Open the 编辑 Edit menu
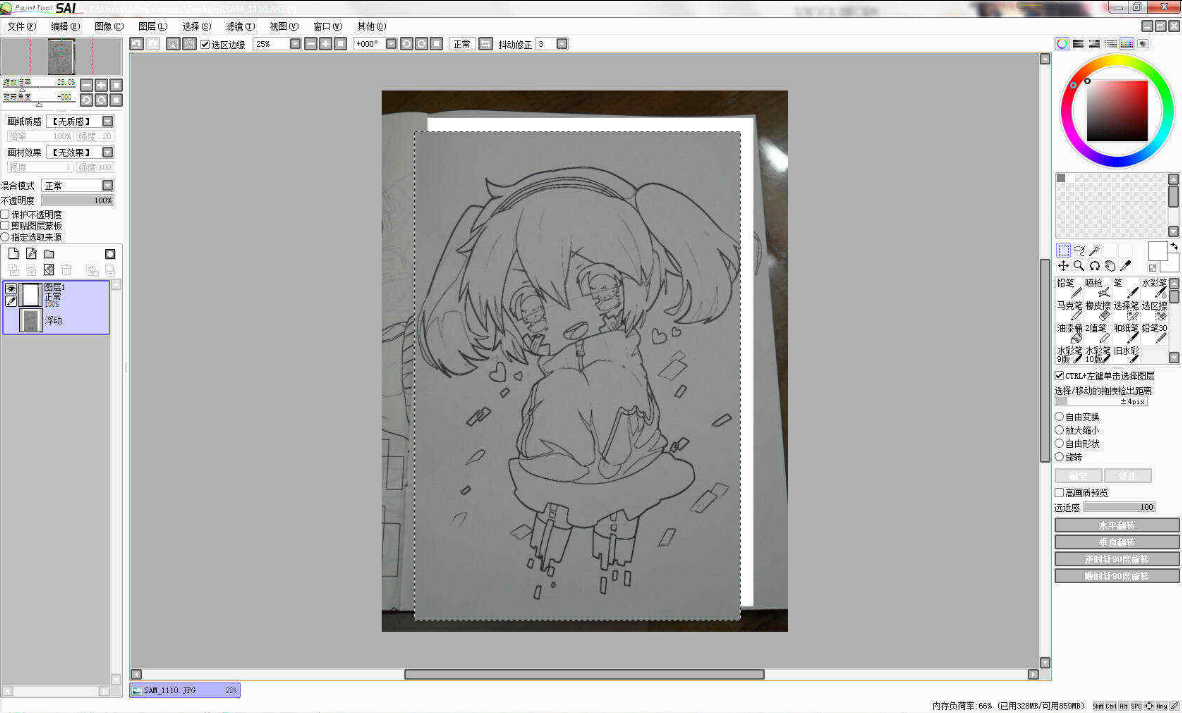The width and height of the screenshot is (1182, 713). click(x=65, y=26)
